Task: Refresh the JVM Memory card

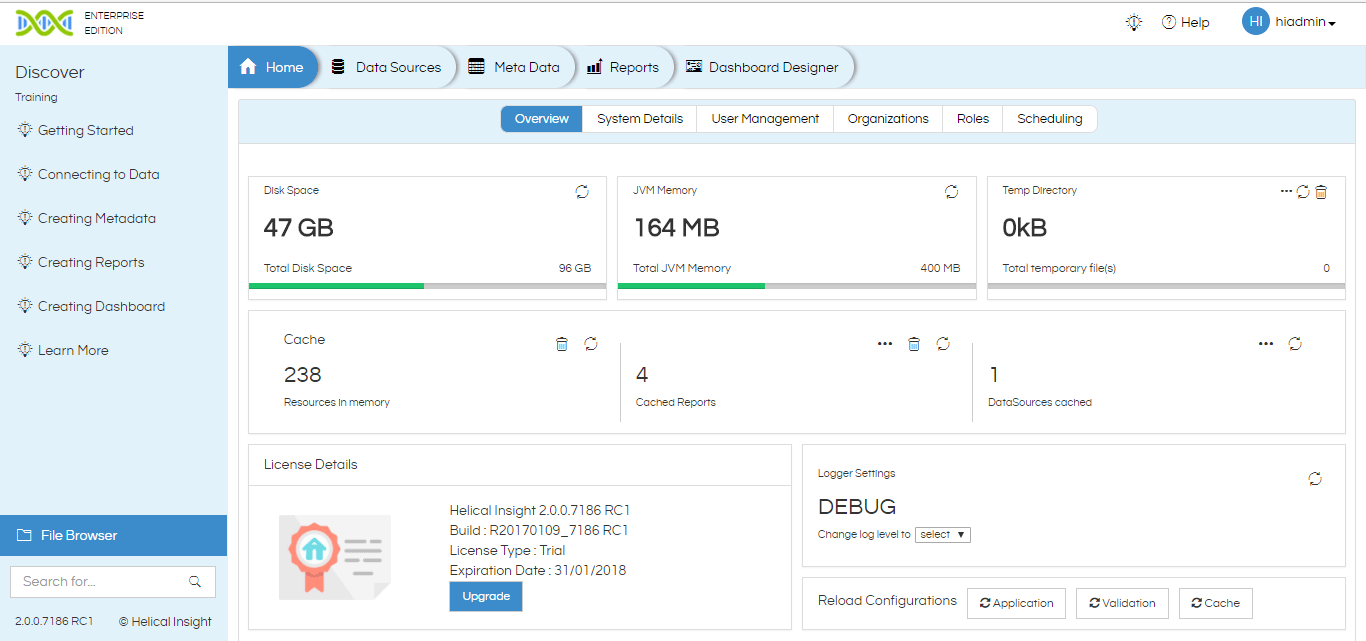Action: tap(951, 192)
